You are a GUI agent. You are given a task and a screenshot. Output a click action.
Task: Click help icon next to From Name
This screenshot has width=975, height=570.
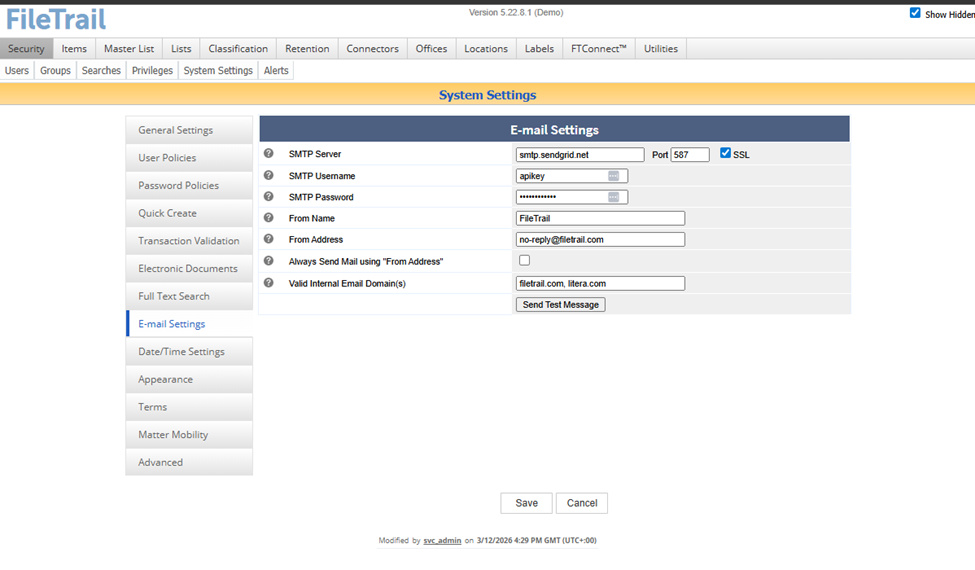269,218
